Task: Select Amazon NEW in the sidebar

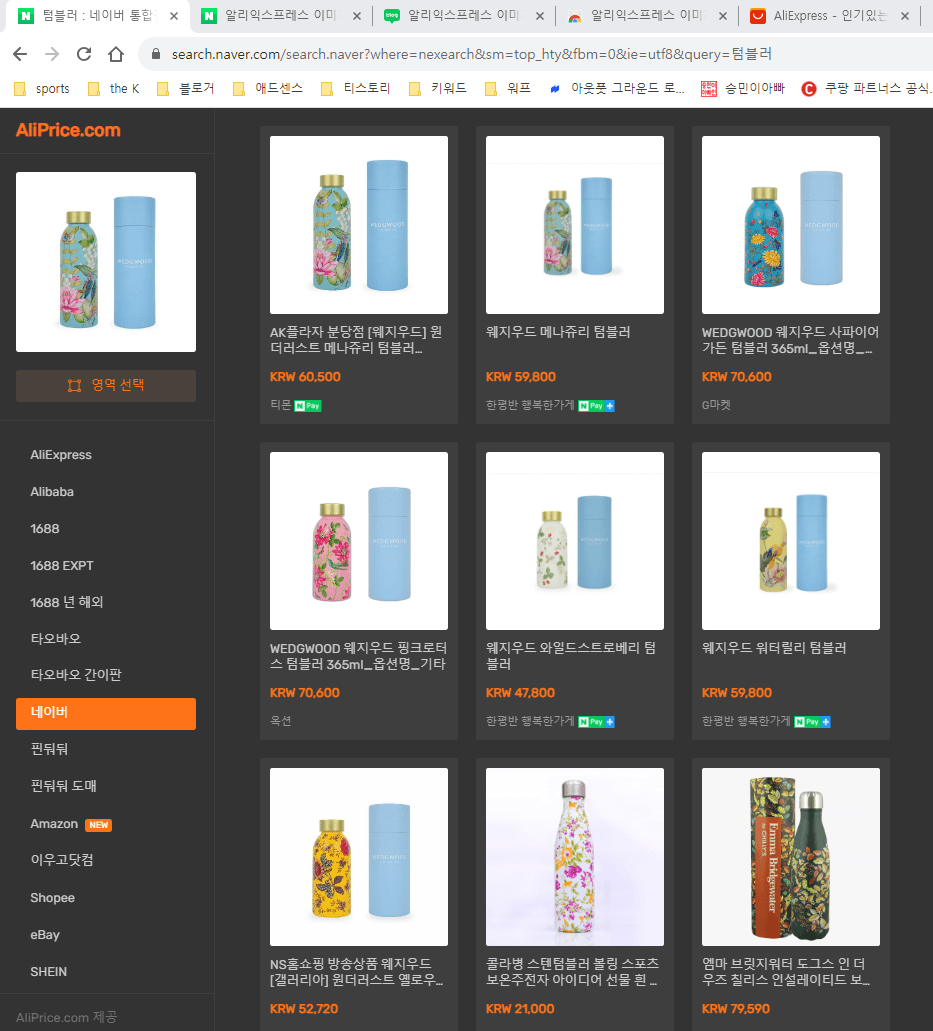Action: (71, 824)
